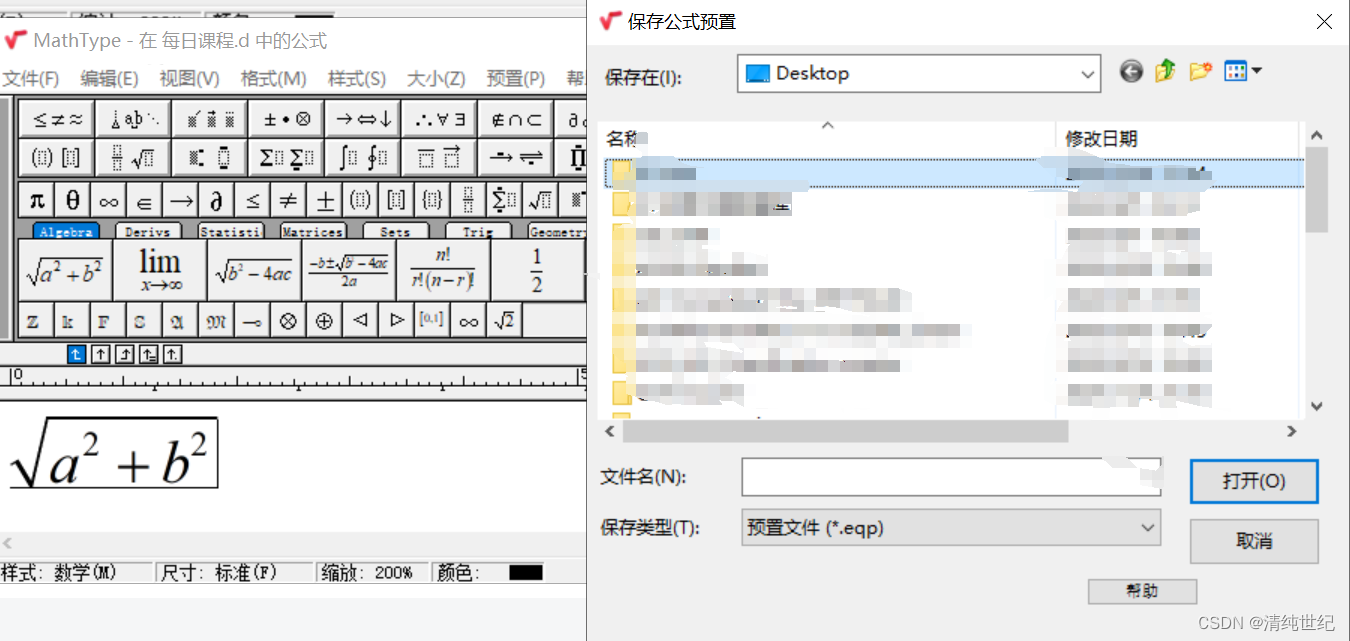Open the File menu in MathType

coord(30,78)
